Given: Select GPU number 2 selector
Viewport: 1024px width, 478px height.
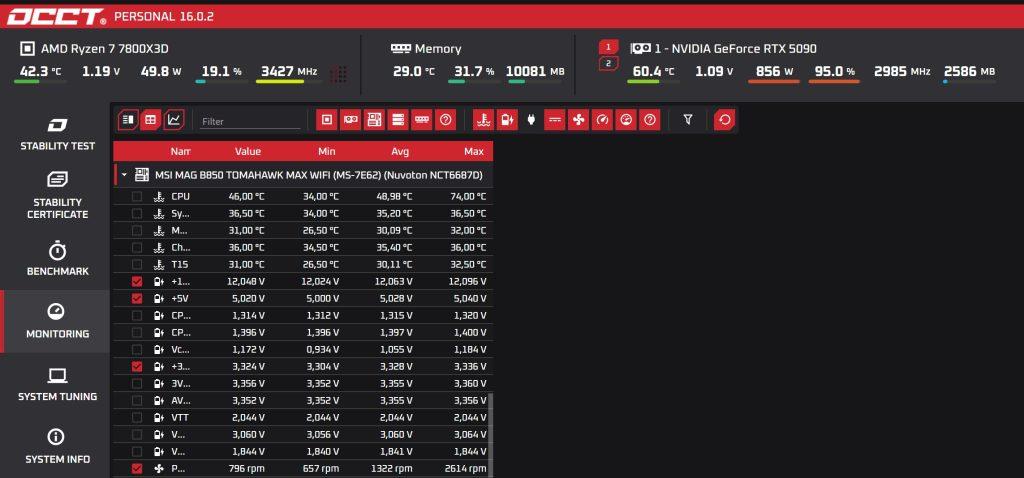Looking at the screenshot, I should coord(608,63).
